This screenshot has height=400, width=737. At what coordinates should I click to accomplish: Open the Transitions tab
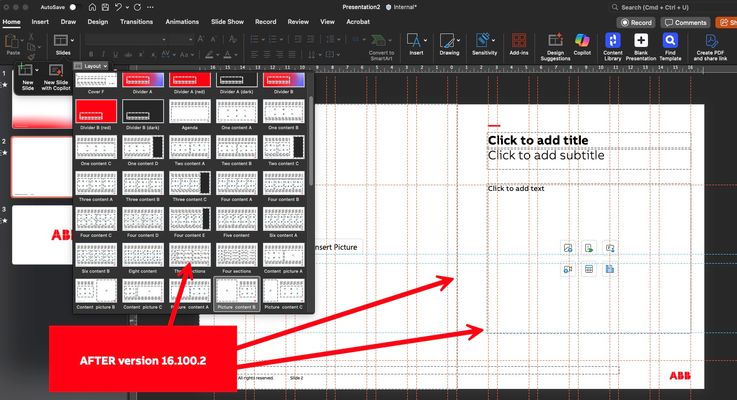[136, 22]
